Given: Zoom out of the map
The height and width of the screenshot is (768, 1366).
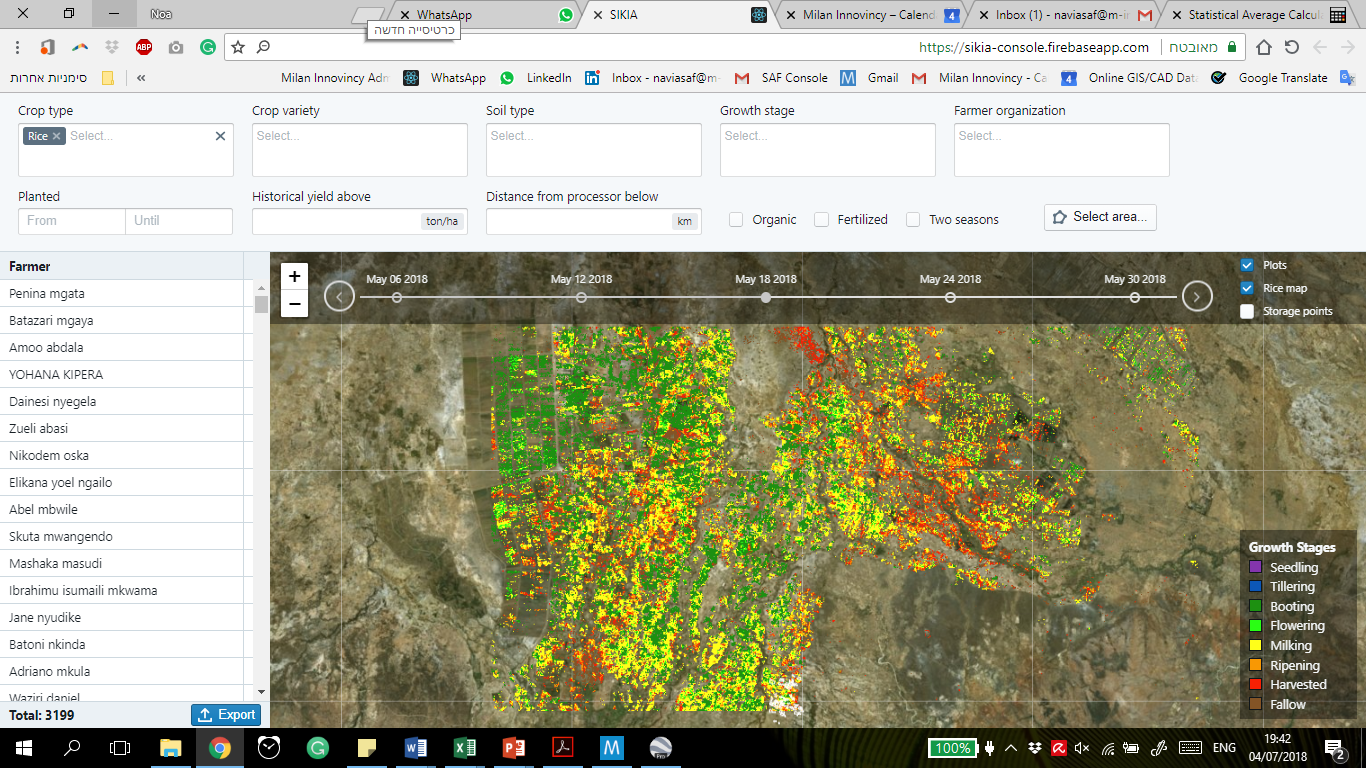Looking at the screenshot, I should (294, 304).
